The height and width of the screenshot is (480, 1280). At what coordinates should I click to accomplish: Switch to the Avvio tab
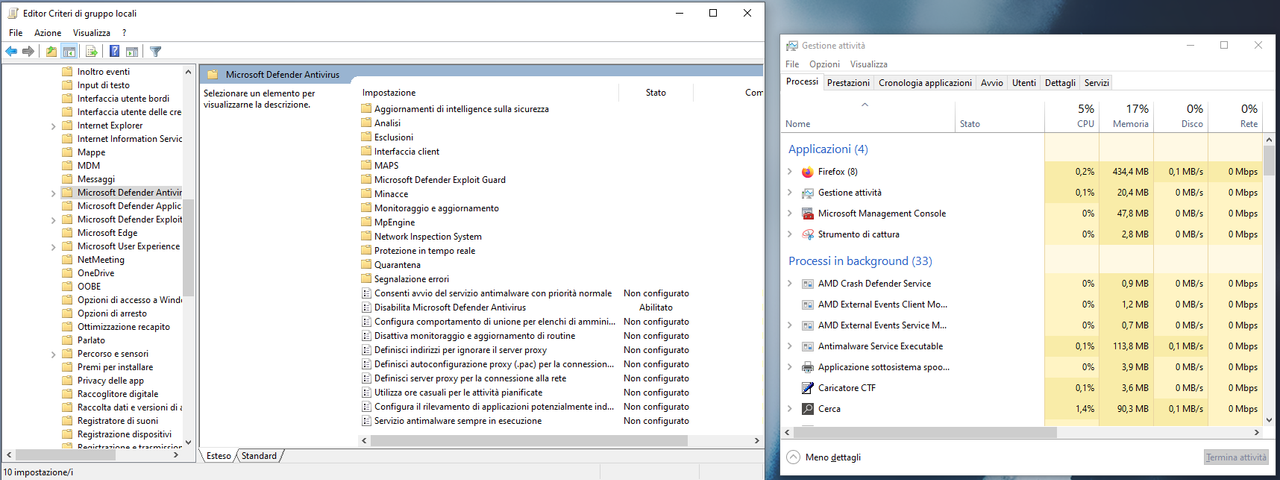pos(992,83)
